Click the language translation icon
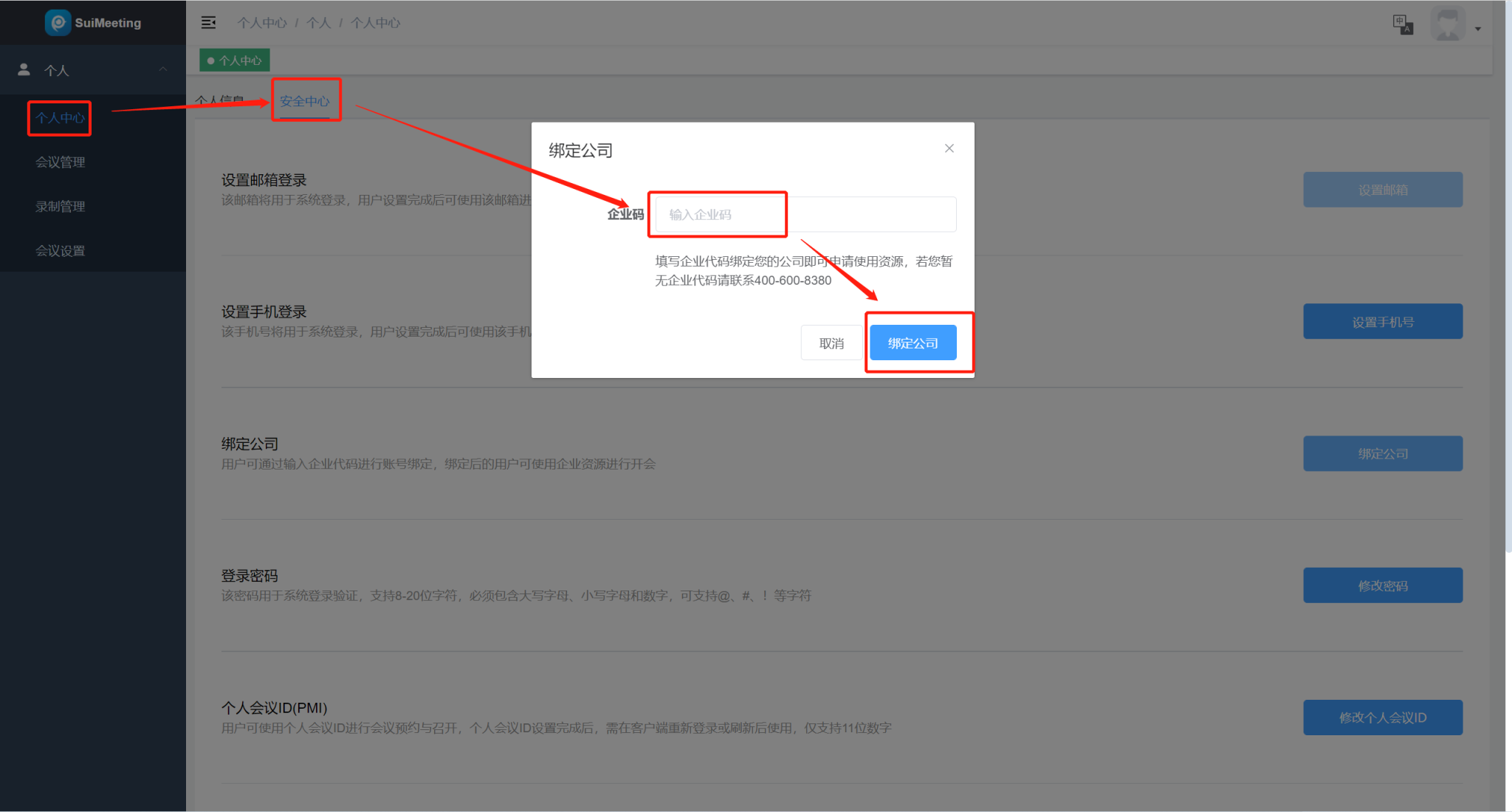 pyautogui.click(x=1402, y=24)
